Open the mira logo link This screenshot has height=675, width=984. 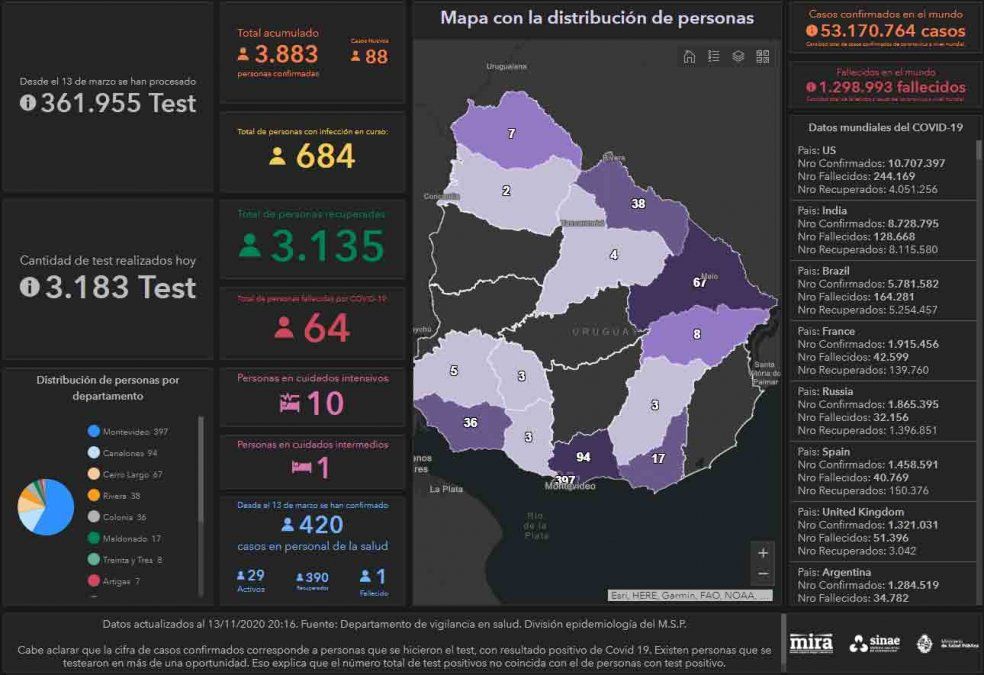click(810, 643)
